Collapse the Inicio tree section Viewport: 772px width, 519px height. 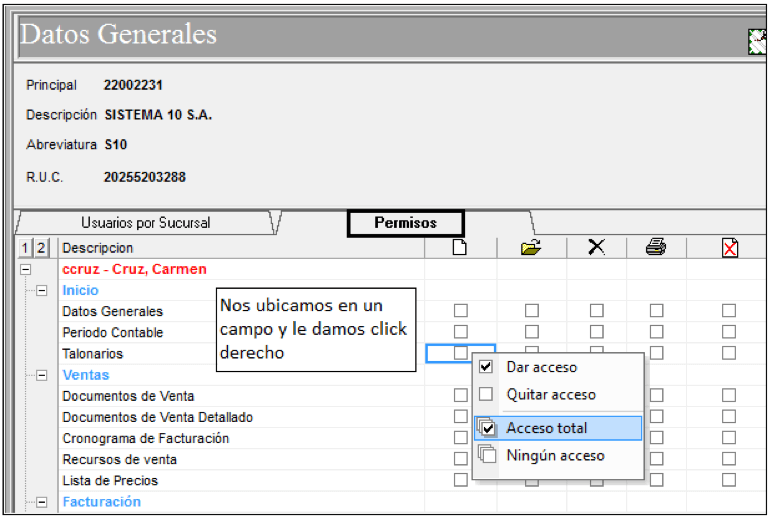42,291
